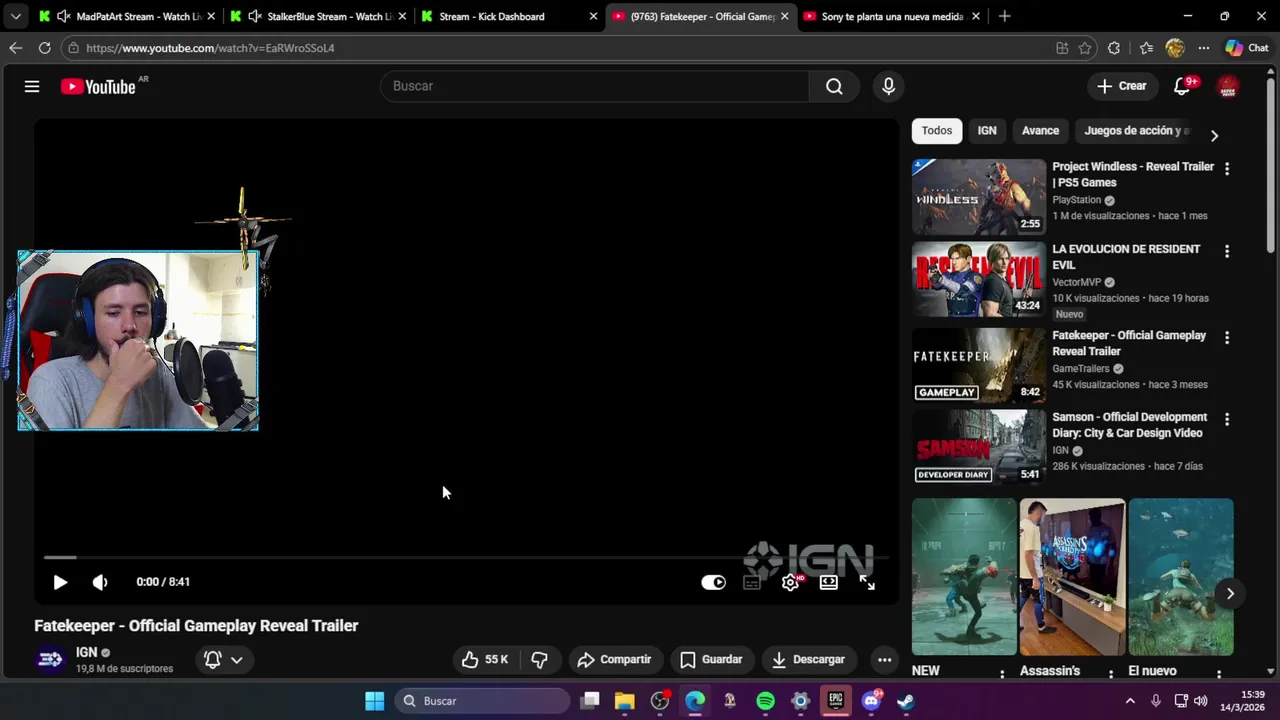Focus the YouTube Buscar search field
The height and width of the screenshot is (720, 1280).
pyautogui.click(x=595, y=86)
